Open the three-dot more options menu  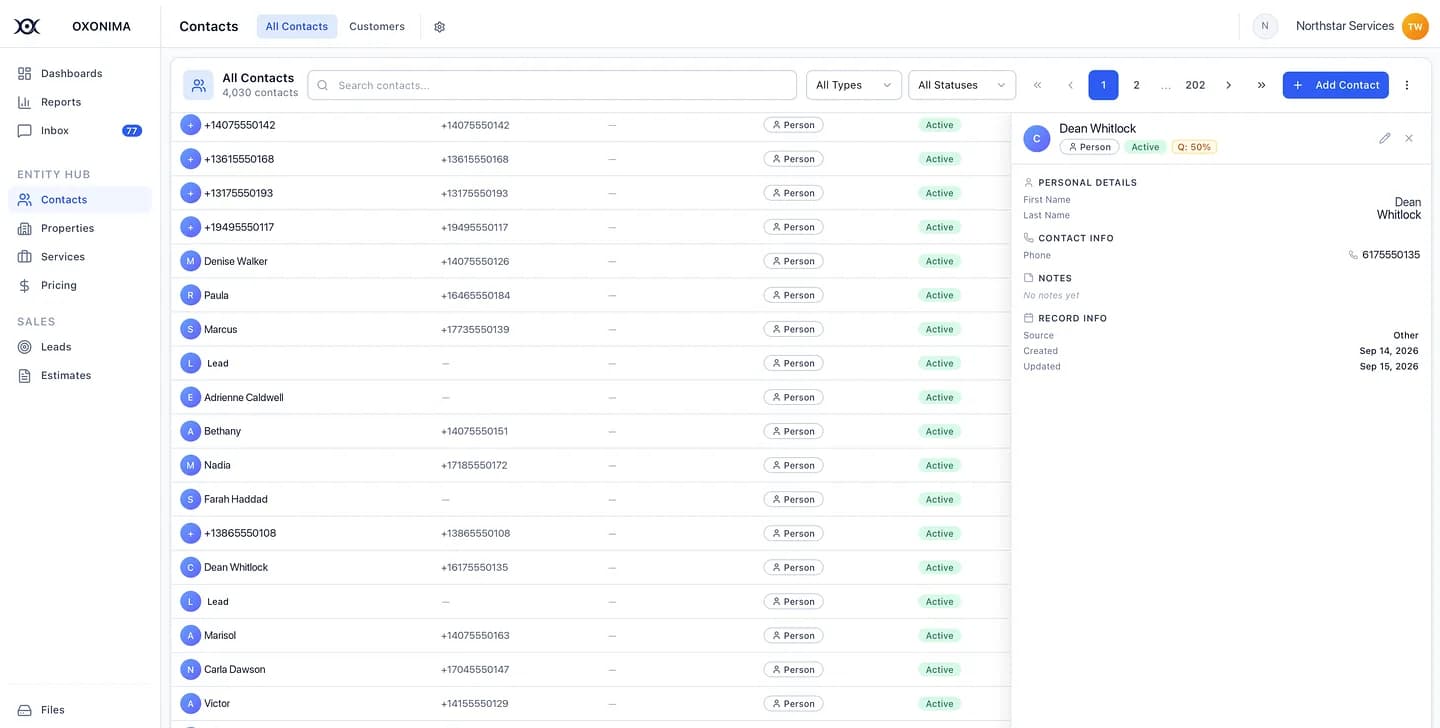(1407, 85)
